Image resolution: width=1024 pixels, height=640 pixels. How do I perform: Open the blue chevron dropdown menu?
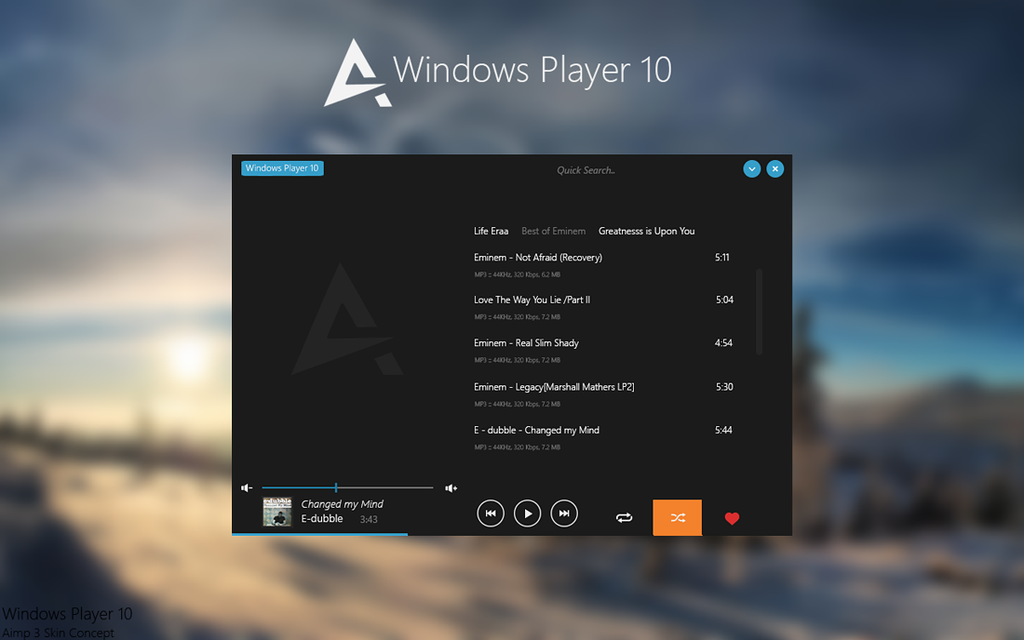coord(752,169)
